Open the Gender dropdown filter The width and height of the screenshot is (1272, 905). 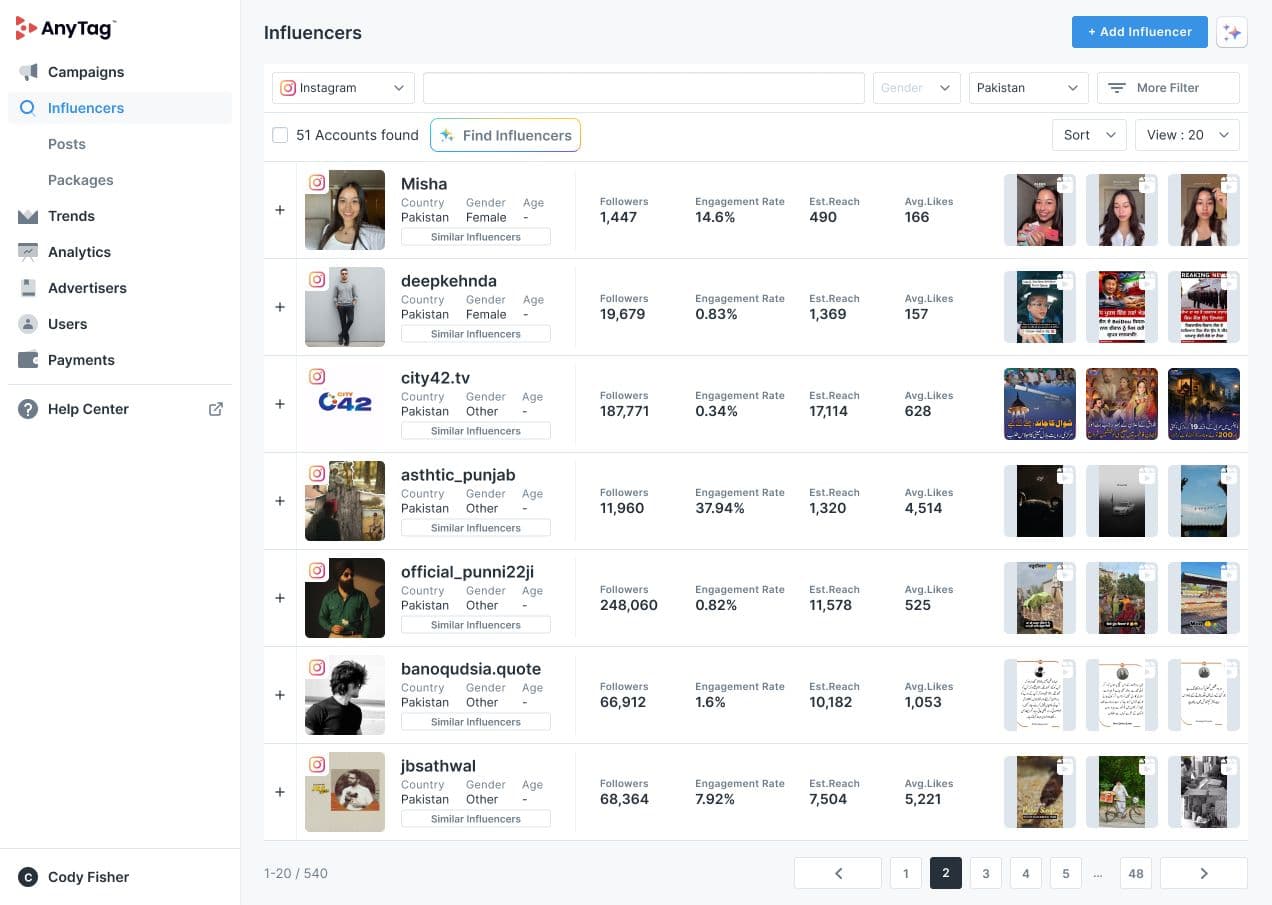915,87
